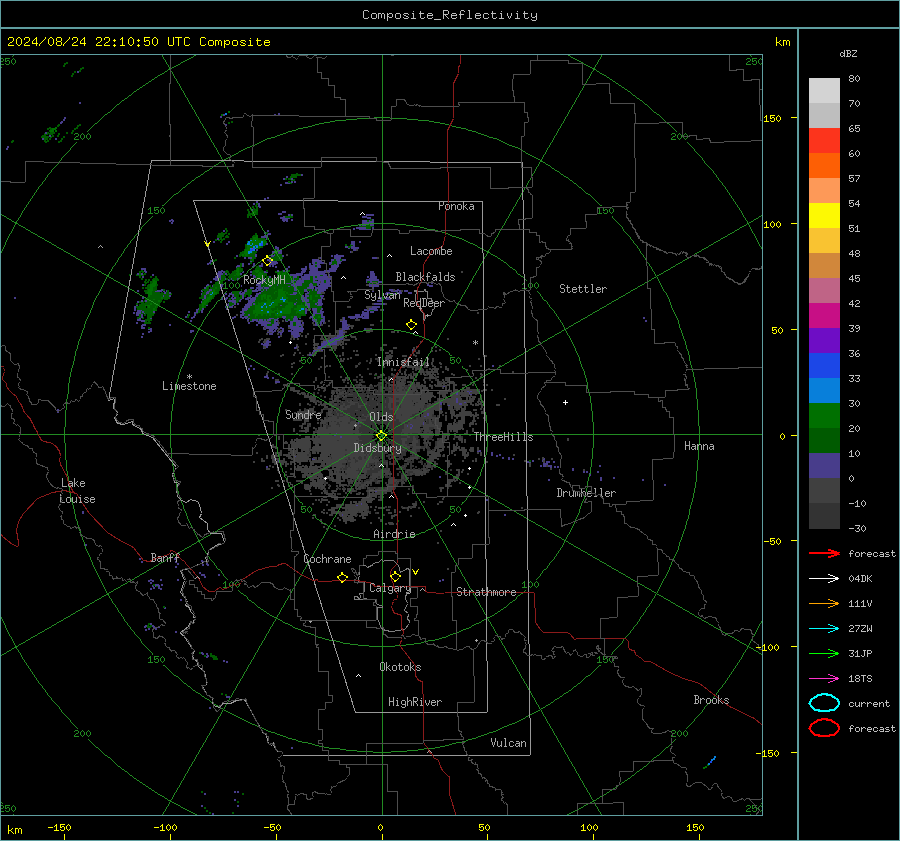Click the Limestone label

click(189, 386)
